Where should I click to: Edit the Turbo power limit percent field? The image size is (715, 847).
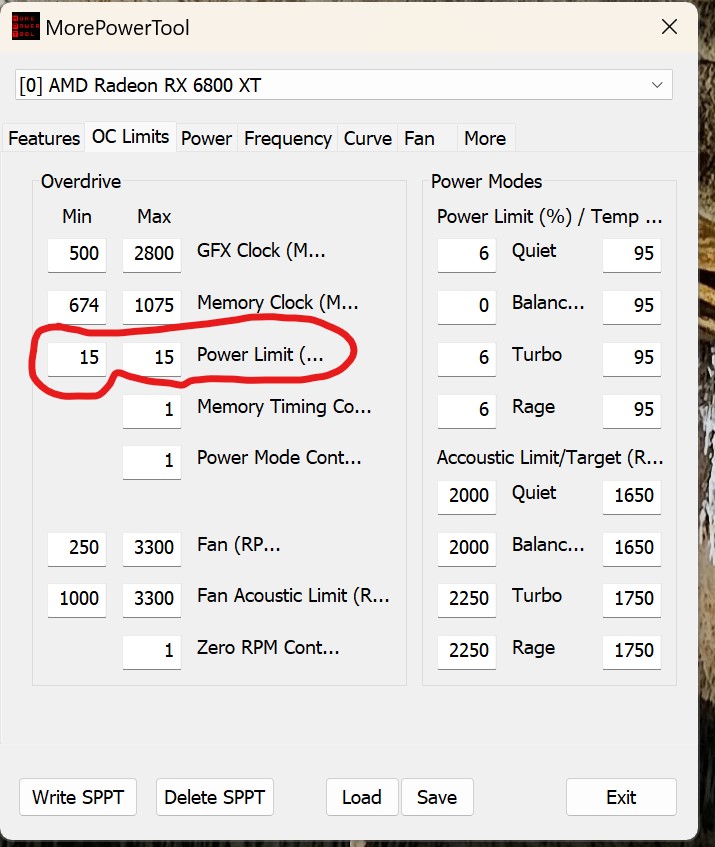click(467, 357)
